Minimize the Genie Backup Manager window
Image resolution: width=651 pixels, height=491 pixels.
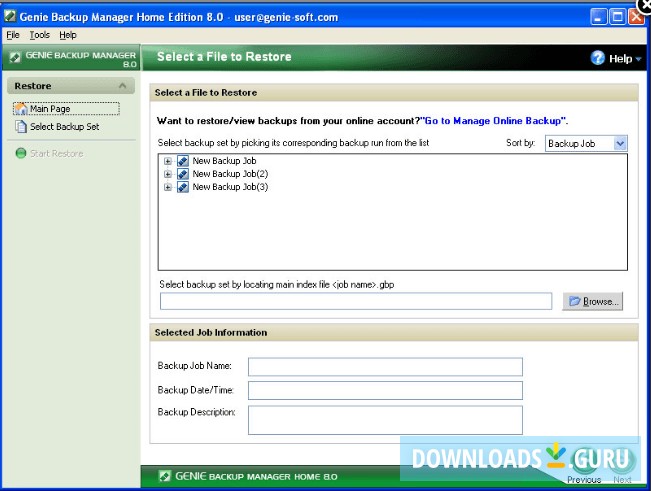598,17
